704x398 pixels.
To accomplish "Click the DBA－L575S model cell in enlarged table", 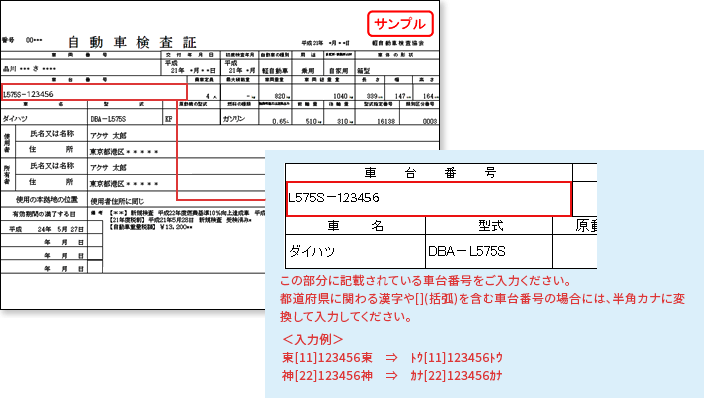I will click(489, 251).
